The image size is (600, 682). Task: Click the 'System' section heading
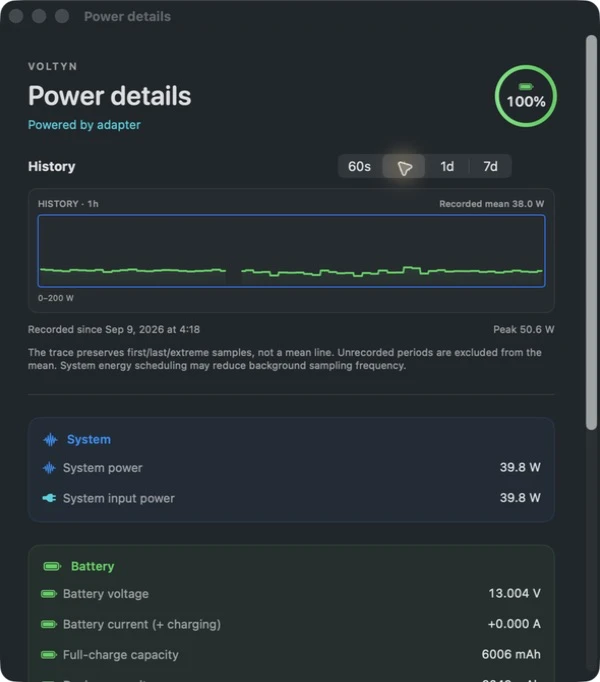pos(89,439)
